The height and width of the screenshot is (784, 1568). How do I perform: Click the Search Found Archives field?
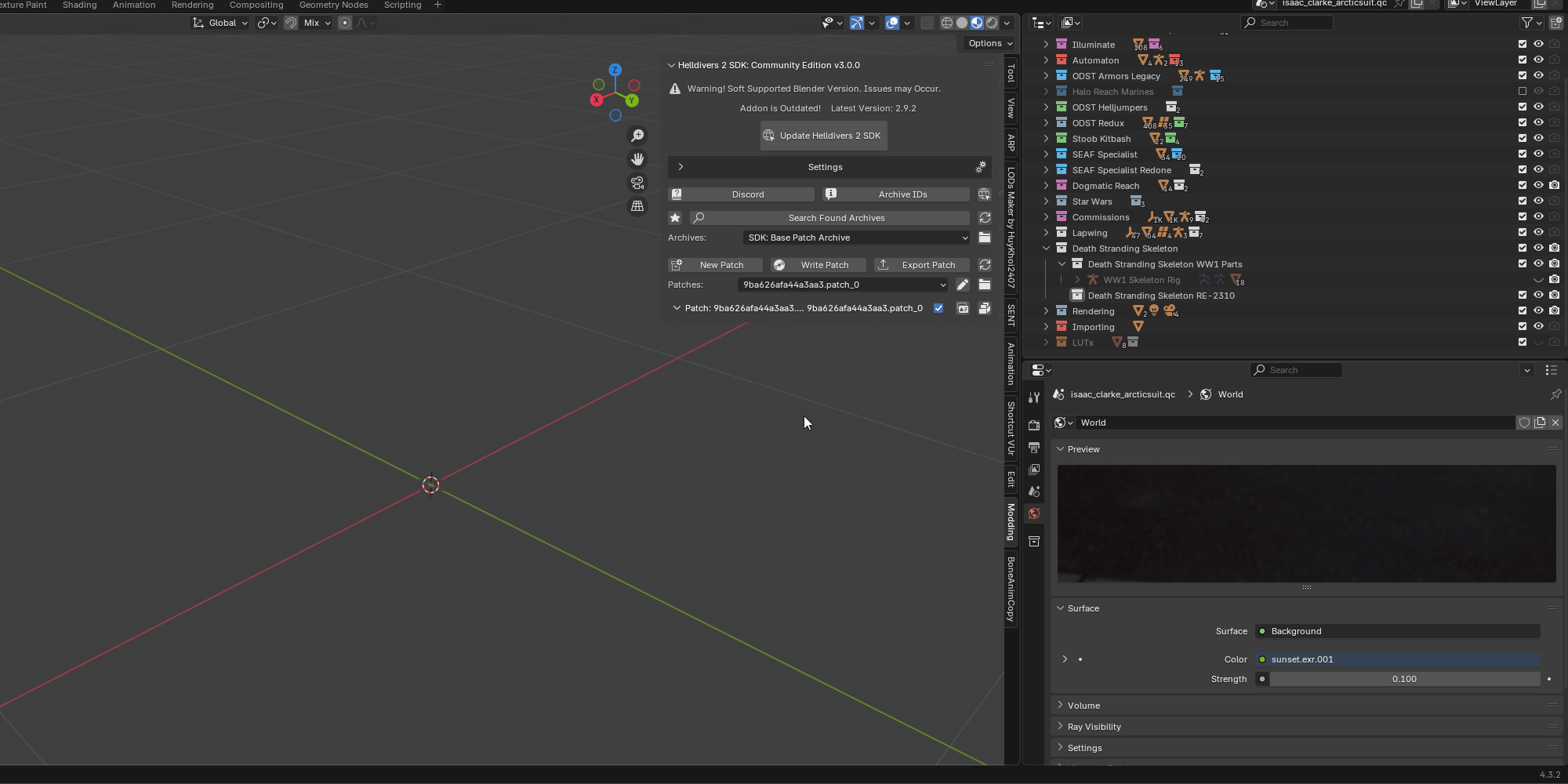[x=836, y=218]
